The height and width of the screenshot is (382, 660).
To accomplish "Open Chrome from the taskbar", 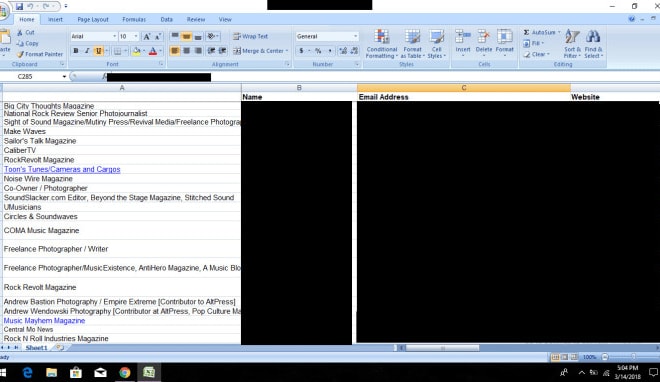I will click(x=125, y=372).
